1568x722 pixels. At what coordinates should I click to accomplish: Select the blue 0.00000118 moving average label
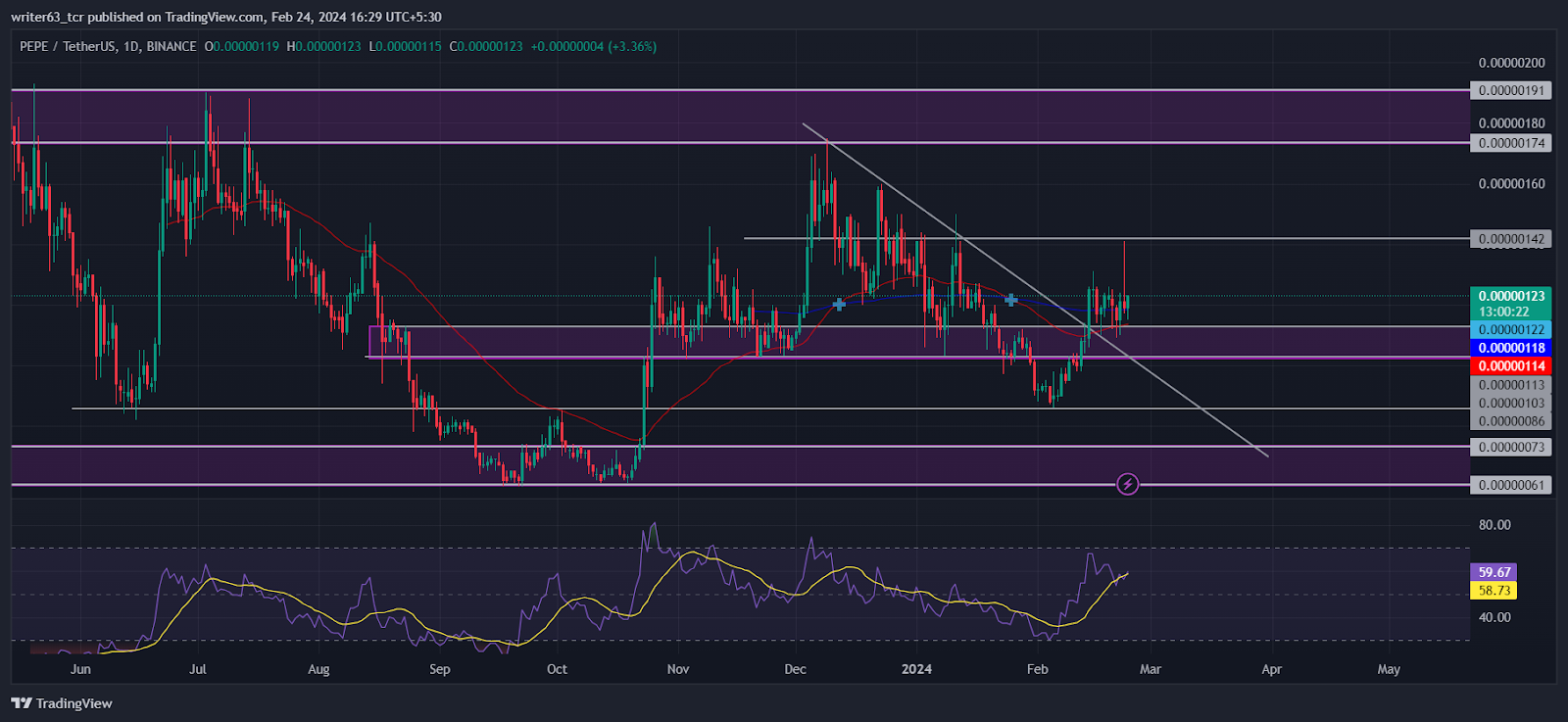pyautogui.click(x=1511, y=348)
